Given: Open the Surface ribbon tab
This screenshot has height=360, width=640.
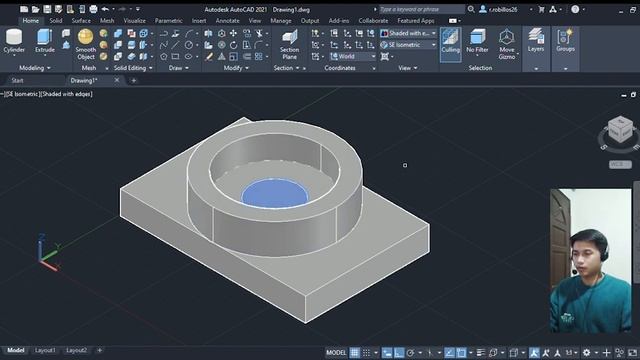Looking at the screenshot, I should click(x=81, y=20).
